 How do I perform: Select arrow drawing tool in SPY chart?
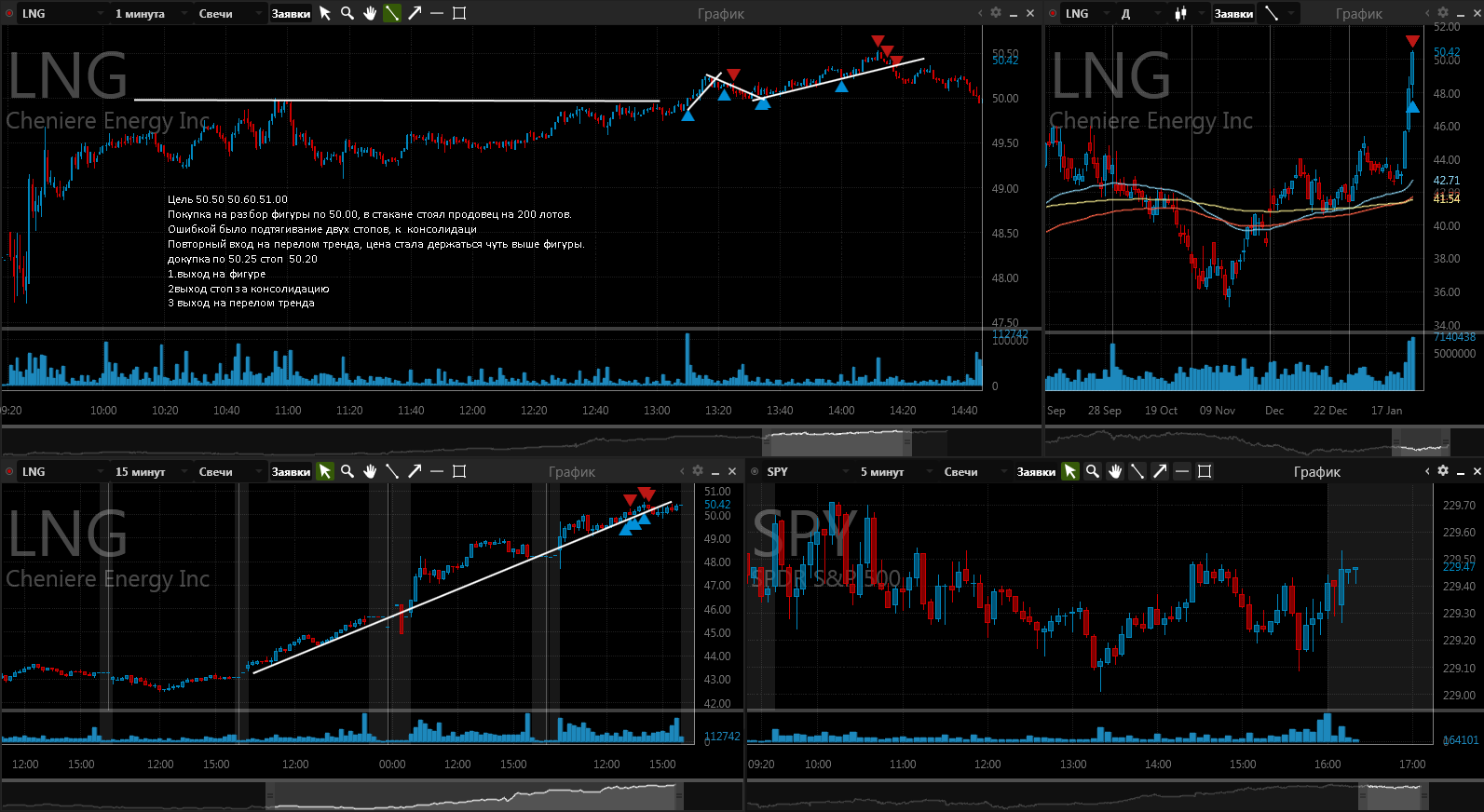pos(1160,471)
